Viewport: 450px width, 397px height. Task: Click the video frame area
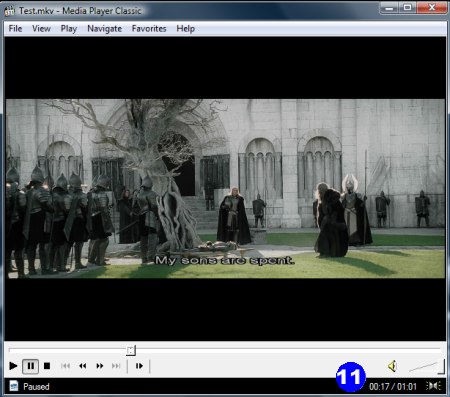click(225, 189)
